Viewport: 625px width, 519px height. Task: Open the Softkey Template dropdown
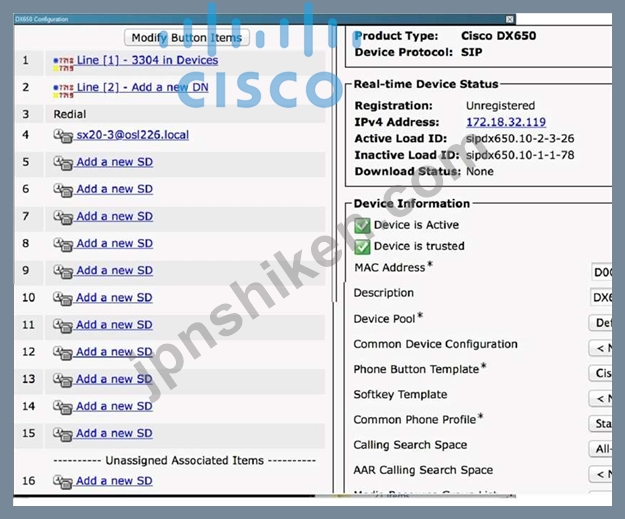pos(601,398)
